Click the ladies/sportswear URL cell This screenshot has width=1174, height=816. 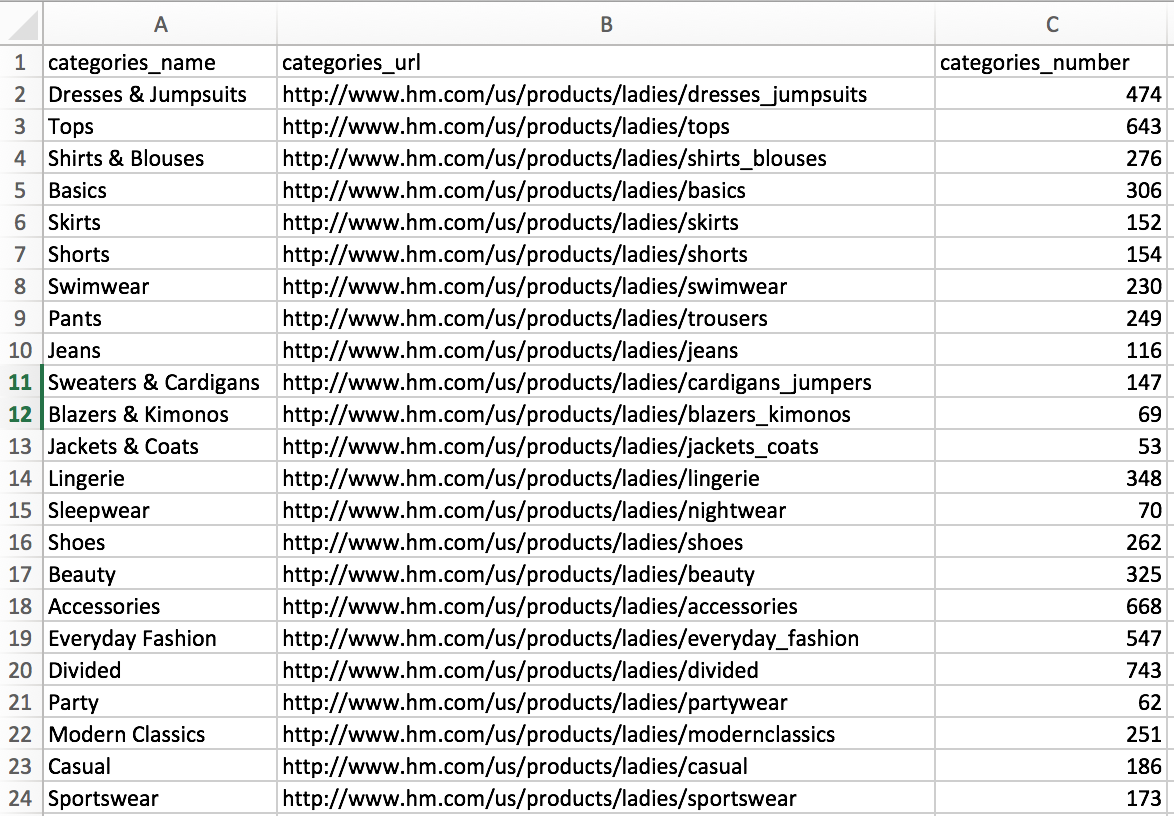[x=606, y=798]
